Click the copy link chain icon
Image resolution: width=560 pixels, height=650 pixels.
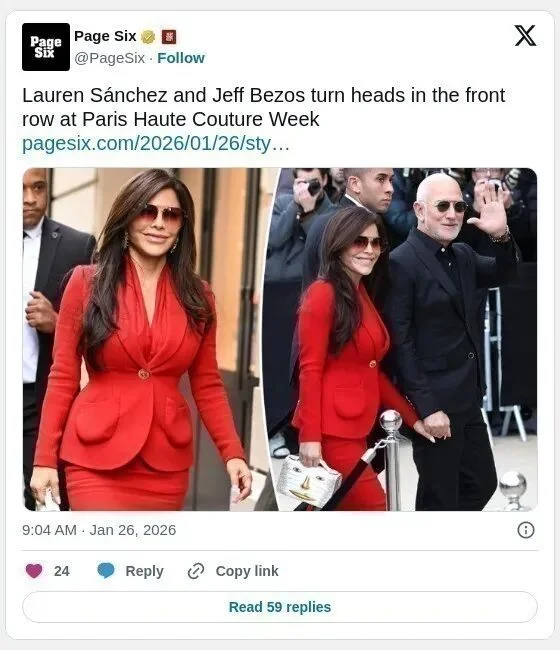(x=196, y=571)
